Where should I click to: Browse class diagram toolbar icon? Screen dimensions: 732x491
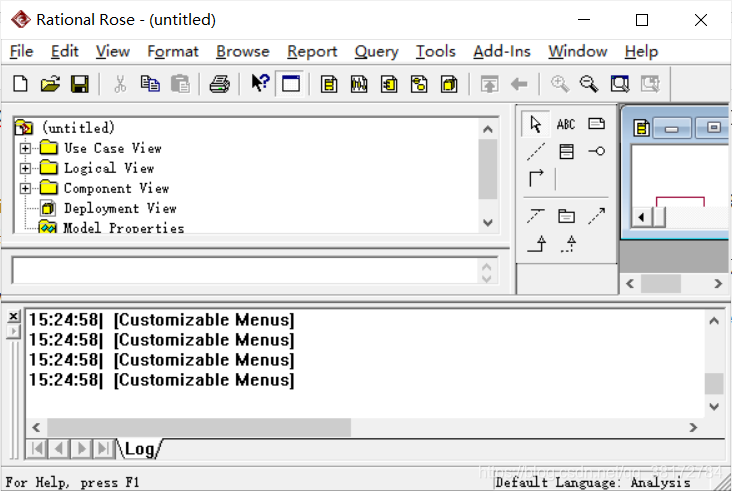(329, 84)
